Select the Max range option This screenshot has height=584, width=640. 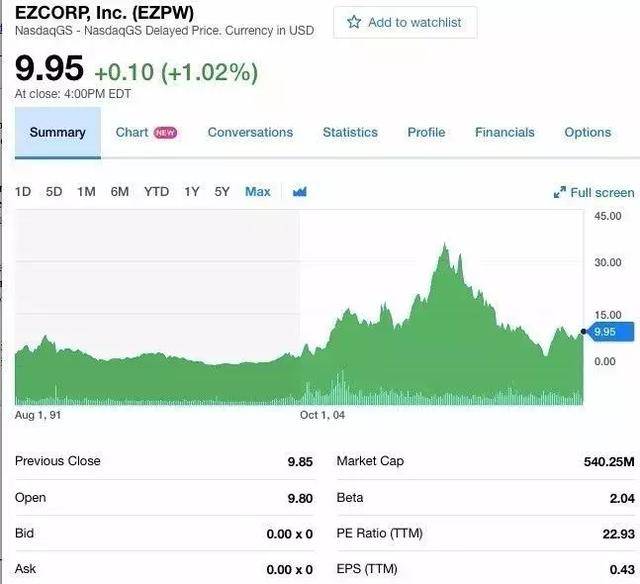tap(258, 191)
